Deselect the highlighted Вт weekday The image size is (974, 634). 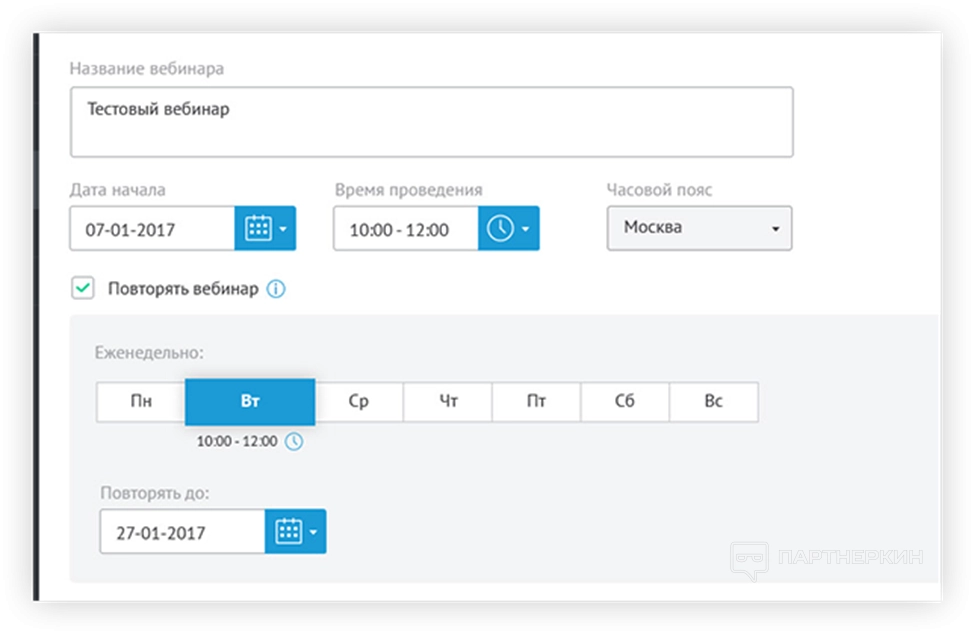pyautogui.click(x=250, y=402)
